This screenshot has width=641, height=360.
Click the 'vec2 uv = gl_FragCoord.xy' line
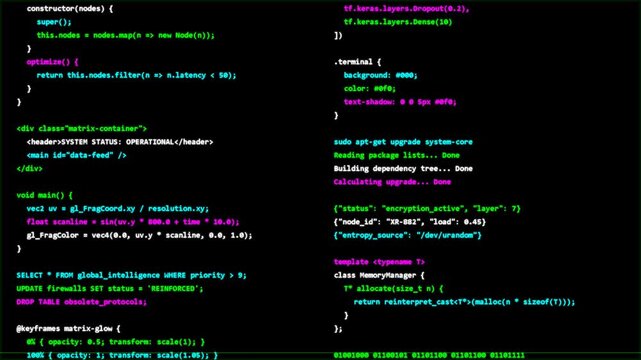click(118, 208)
